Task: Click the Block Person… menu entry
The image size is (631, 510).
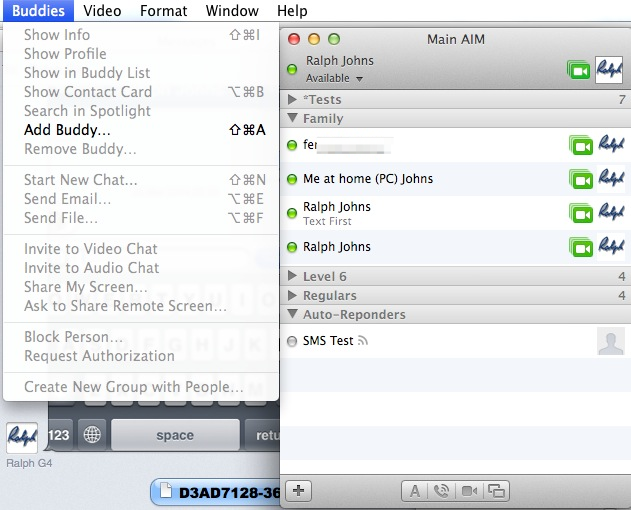Action: point(141,337)
